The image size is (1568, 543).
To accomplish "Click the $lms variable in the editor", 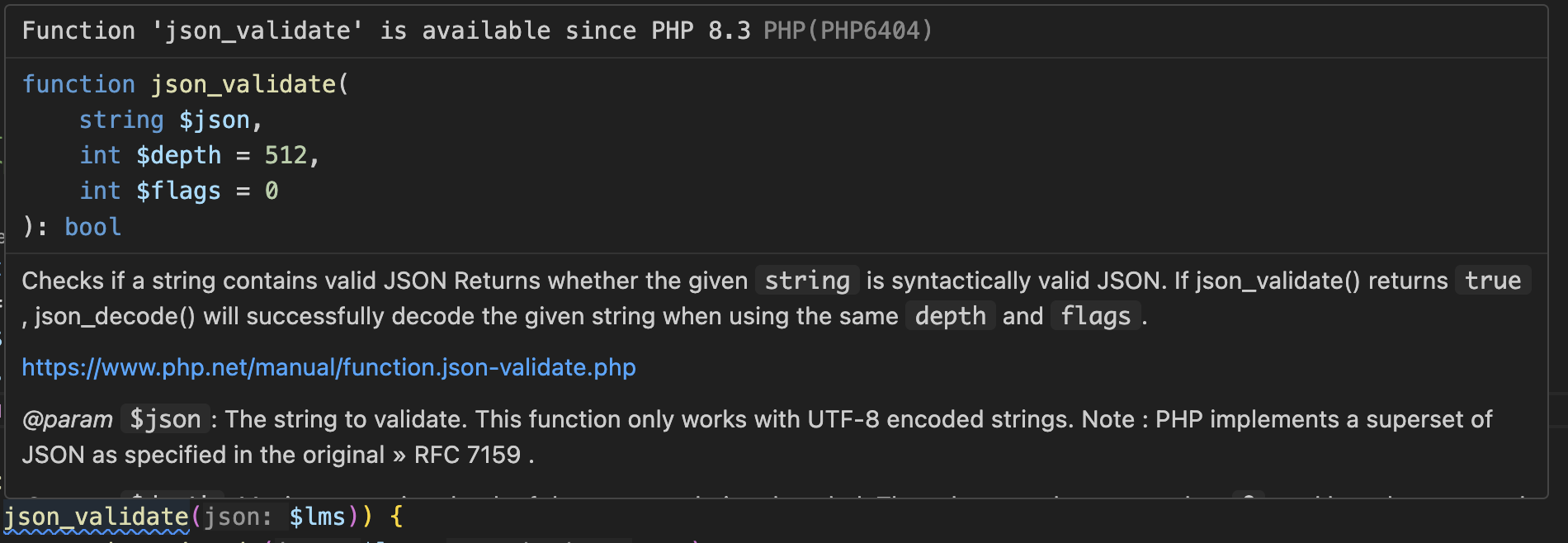I will [x=317, y=517].
